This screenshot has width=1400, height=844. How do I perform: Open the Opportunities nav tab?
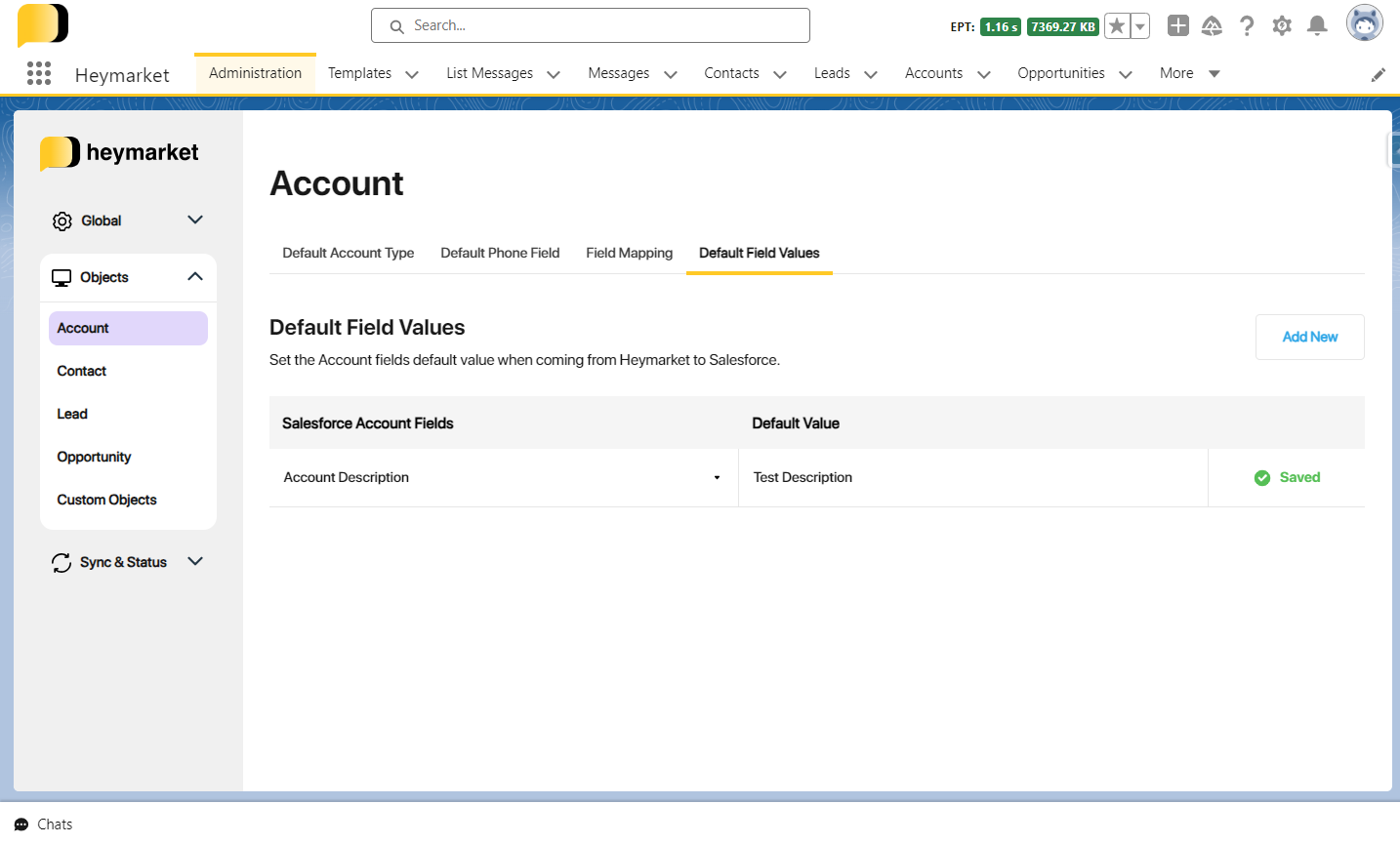pos(1061,73)
